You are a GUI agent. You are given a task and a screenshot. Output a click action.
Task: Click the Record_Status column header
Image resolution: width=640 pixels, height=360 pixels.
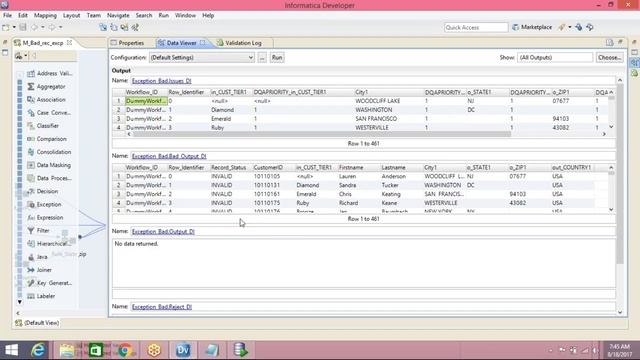(230, 168)
